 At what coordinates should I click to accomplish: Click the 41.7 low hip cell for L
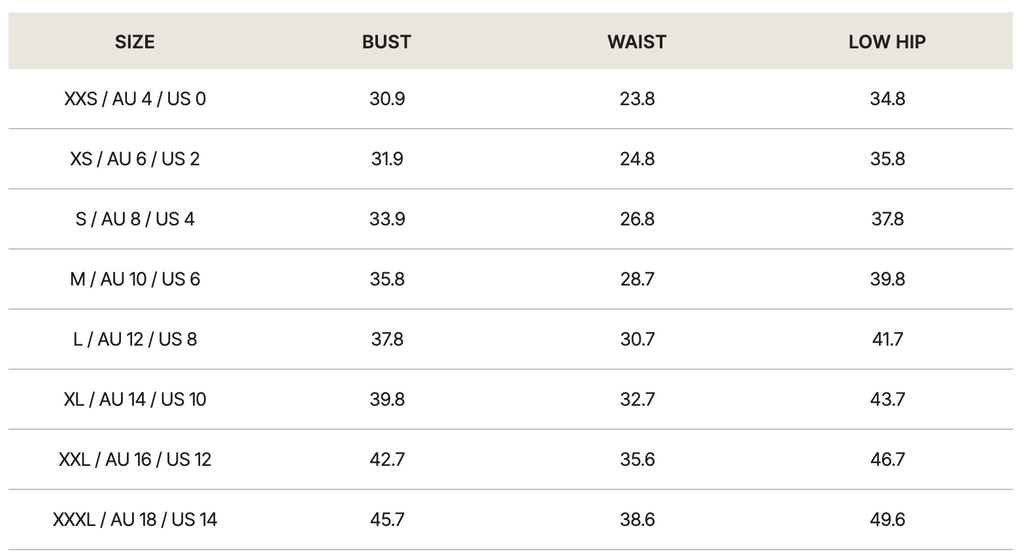887,339
